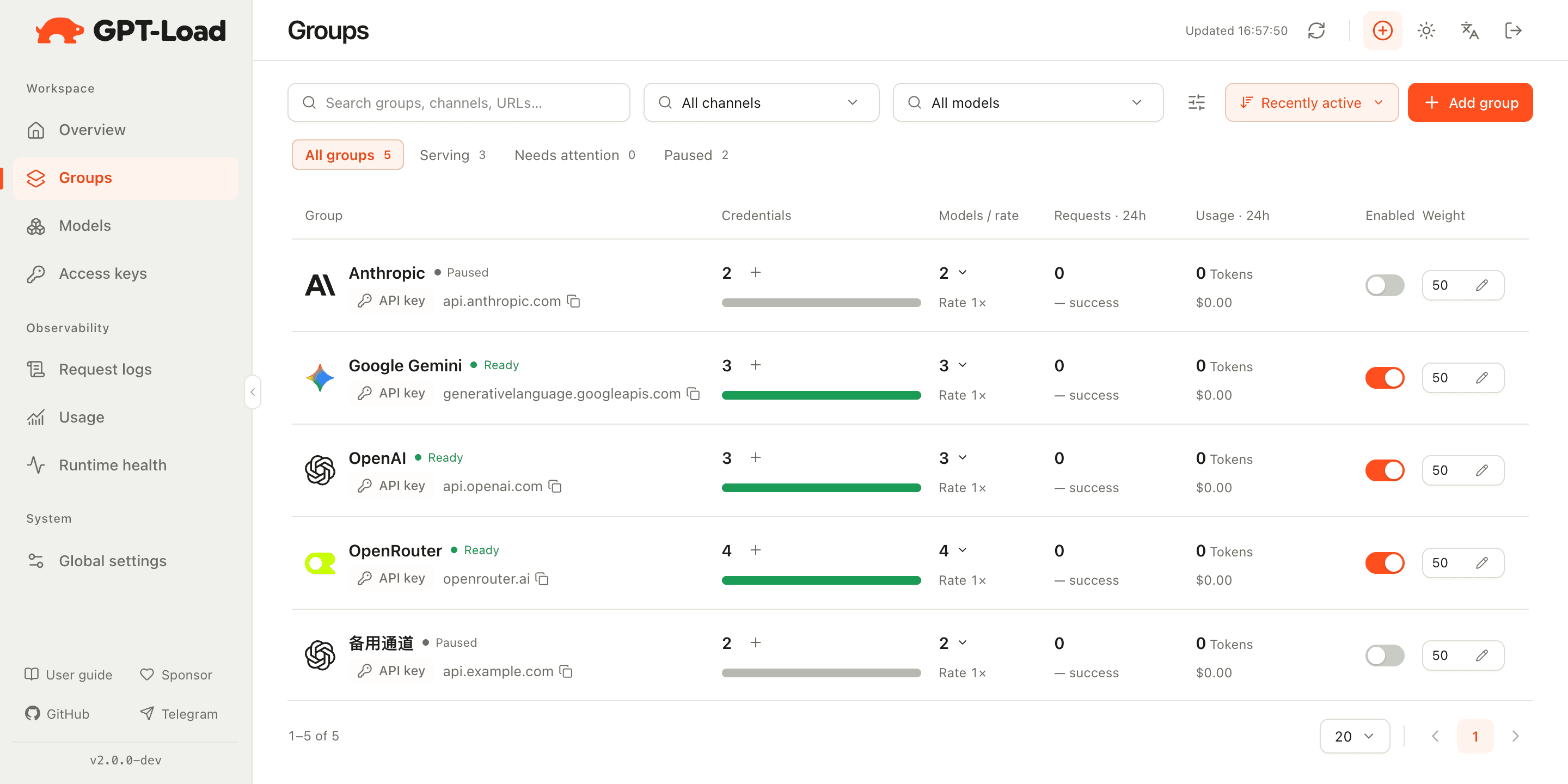Click the Add group button
This screenshot has width=1568, height=784.
click(1470, 102)
